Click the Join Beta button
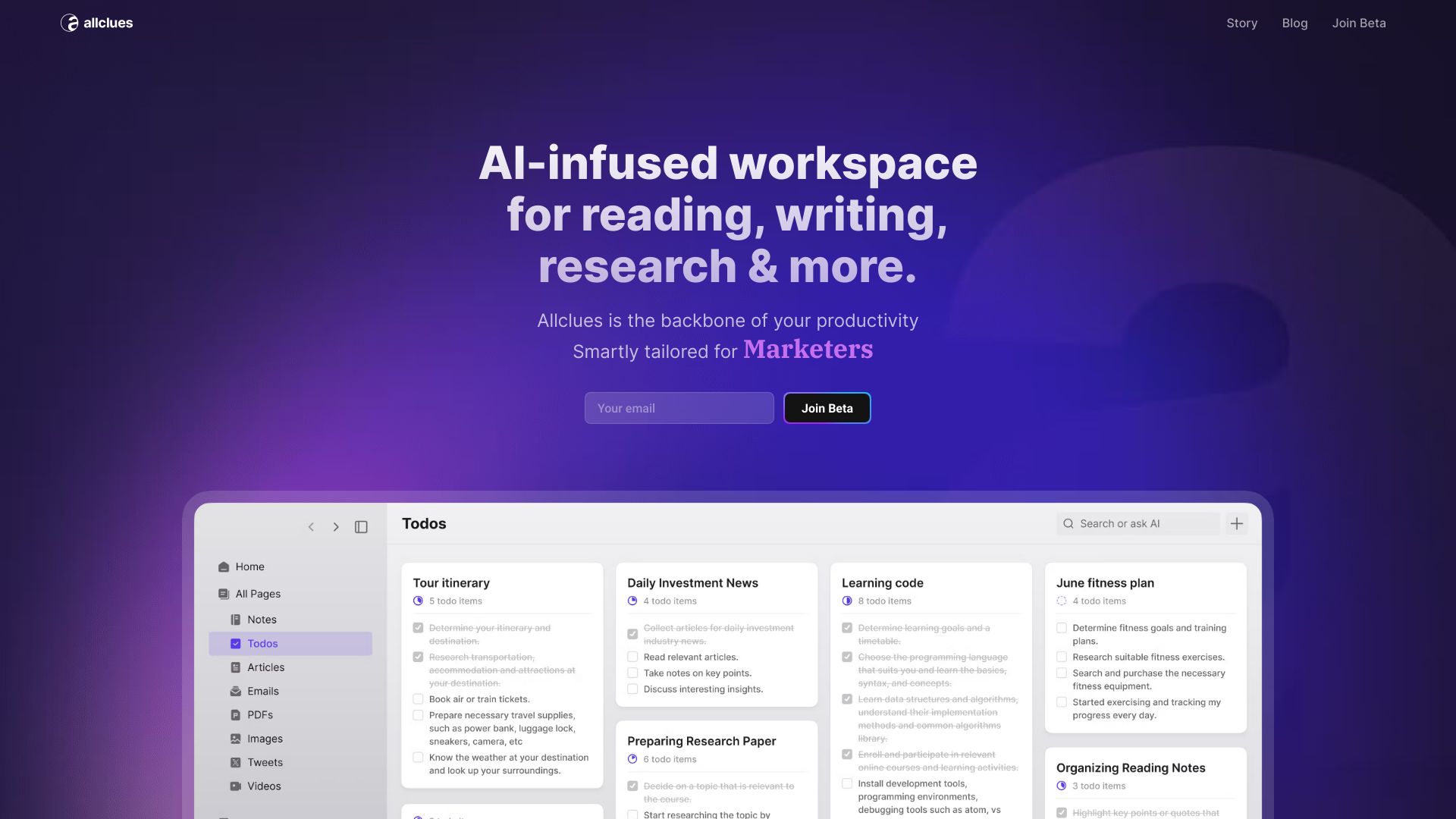1456x819 pixels. [827, 407]
